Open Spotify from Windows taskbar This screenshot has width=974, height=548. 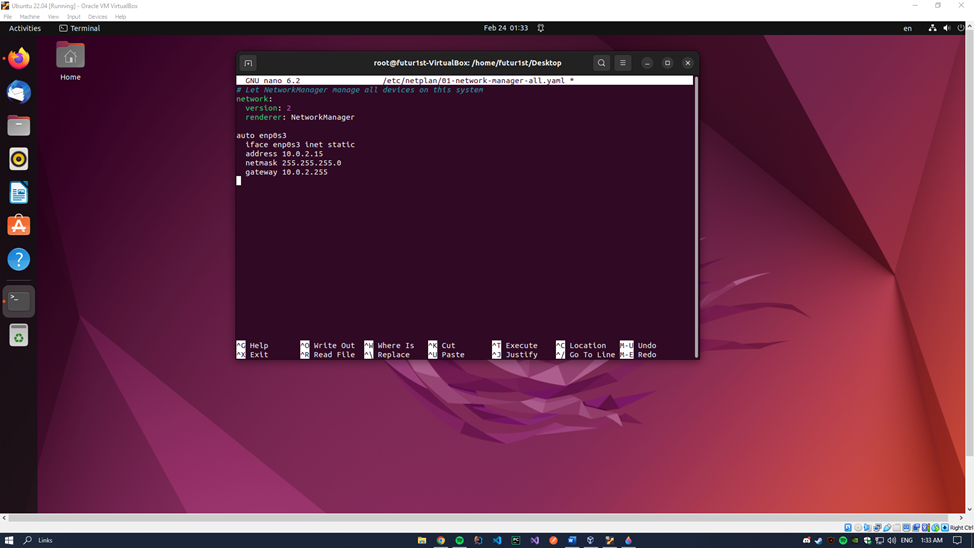click(460, 541)
